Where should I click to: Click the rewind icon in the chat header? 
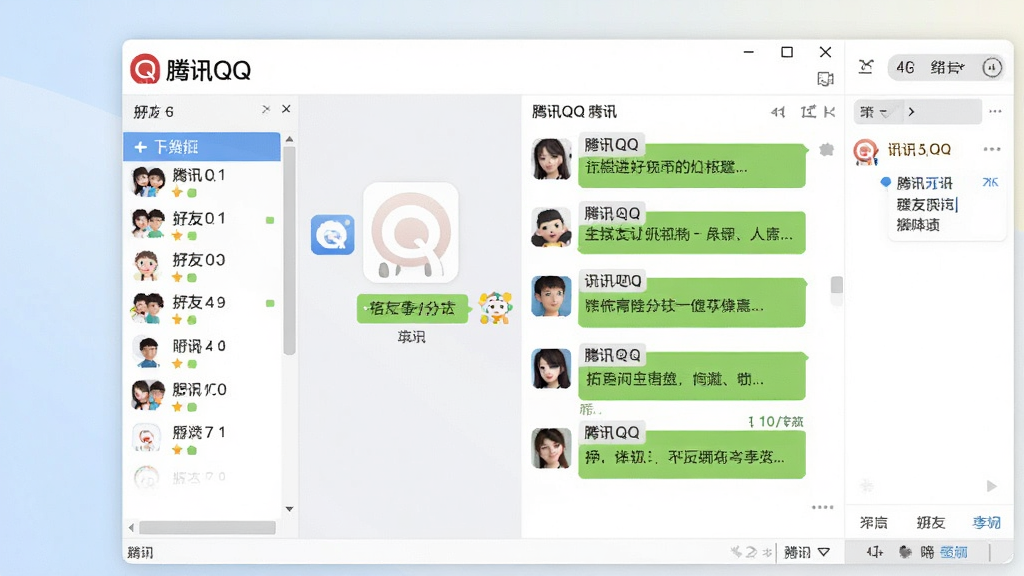[x=778, y=112]
